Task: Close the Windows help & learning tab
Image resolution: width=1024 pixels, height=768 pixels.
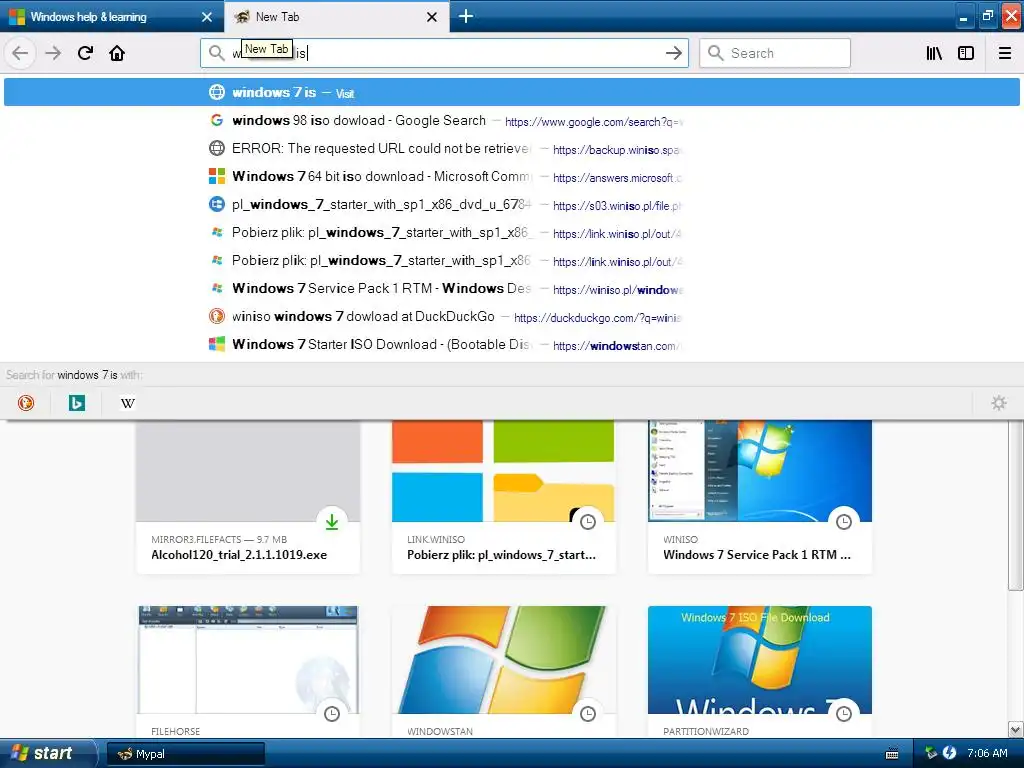Action: (207, 17)
